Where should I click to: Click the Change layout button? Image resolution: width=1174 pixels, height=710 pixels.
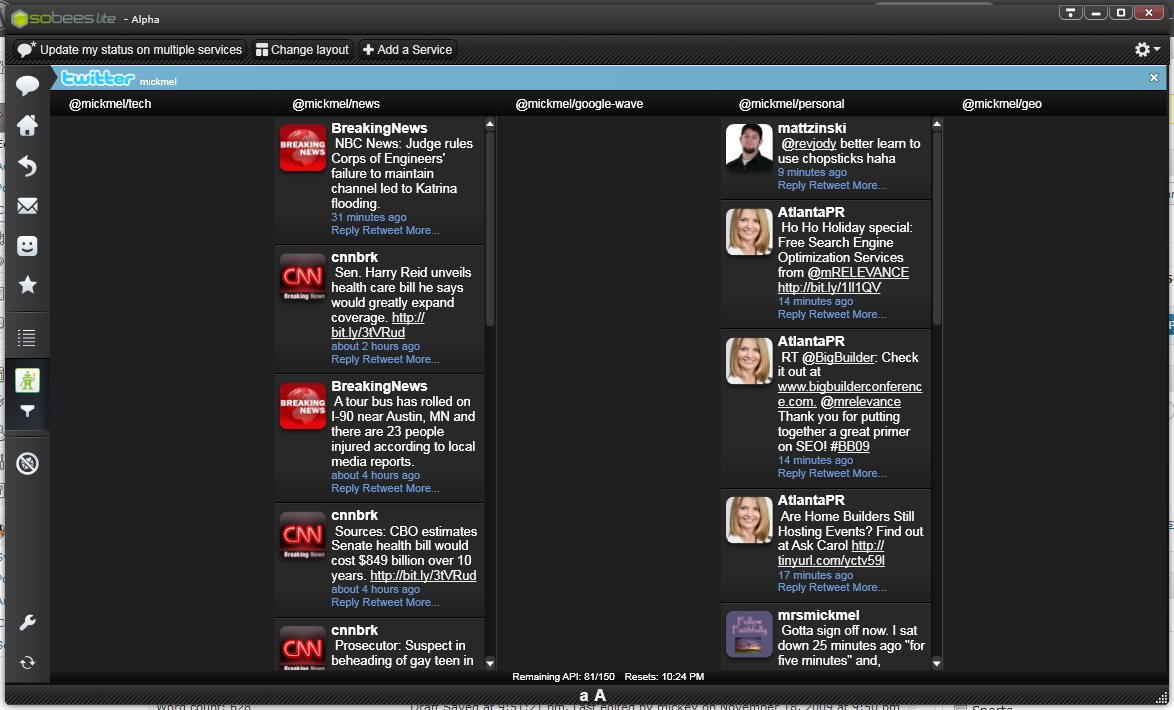point(302,49)
